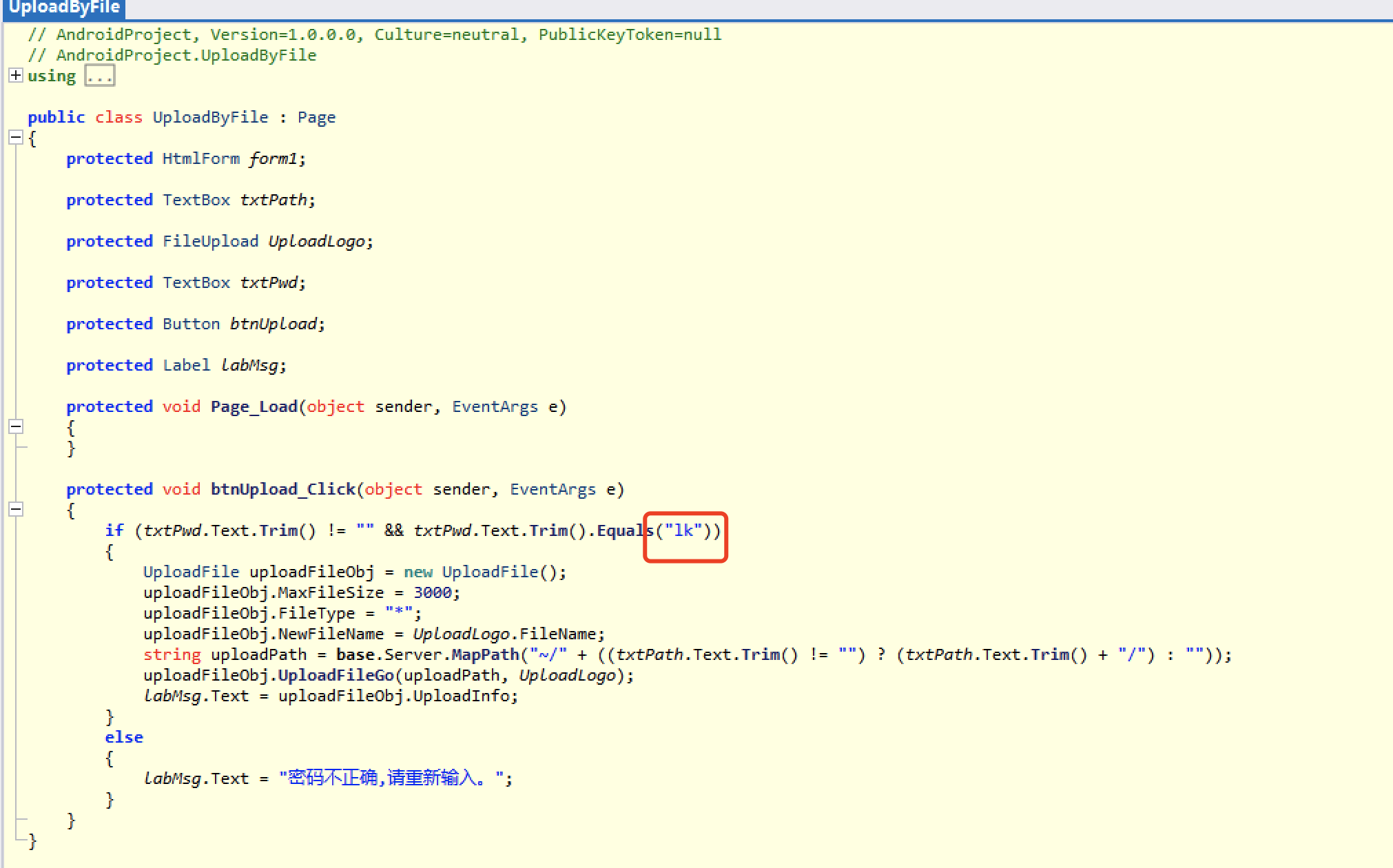This screenshot has height=868, width=1393.
Task: Click the "lk" password string literal
Action: [x=683, y=530]
